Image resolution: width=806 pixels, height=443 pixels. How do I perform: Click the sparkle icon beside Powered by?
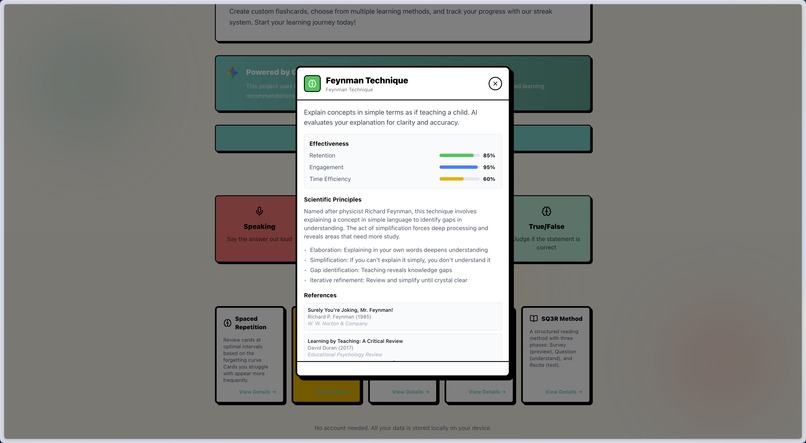click(x=233, y=72)
